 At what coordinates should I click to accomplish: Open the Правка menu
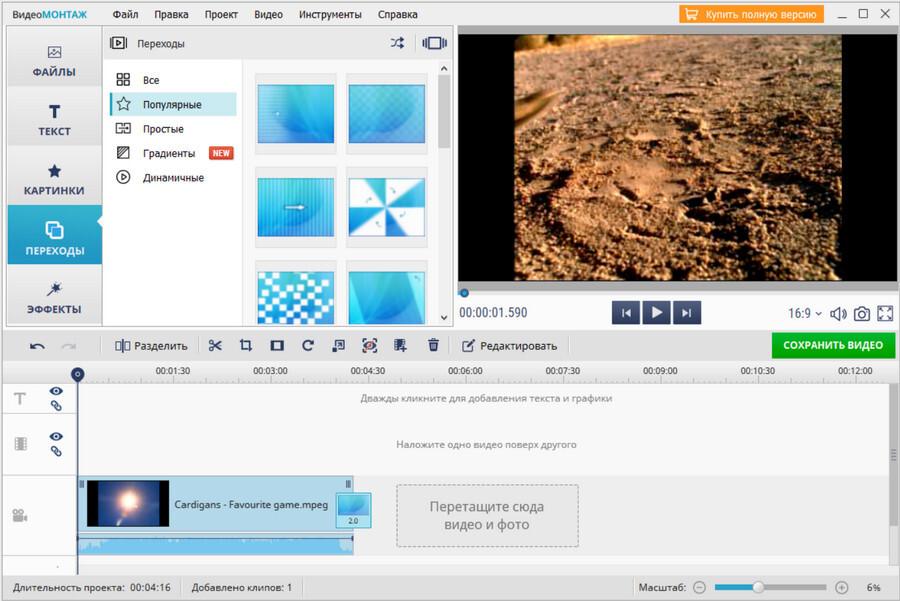[171, 14]
